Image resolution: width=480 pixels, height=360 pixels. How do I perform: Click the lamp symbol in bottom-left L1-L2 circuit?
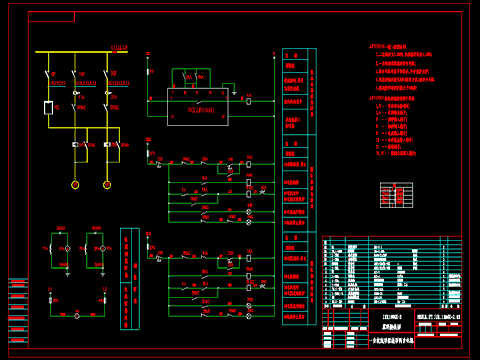[x=77, y=316]
